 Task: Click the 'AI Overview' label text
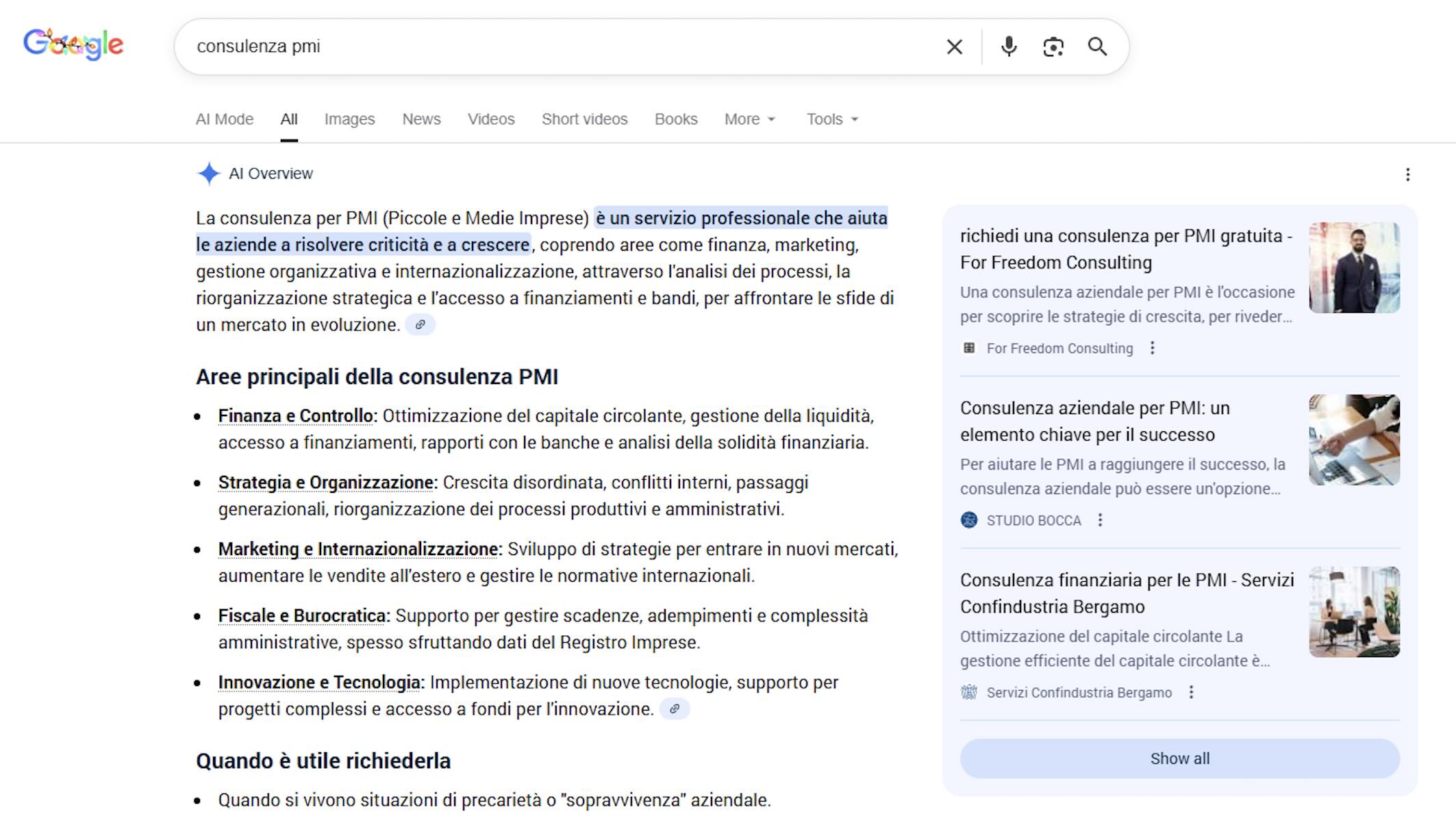271,174
